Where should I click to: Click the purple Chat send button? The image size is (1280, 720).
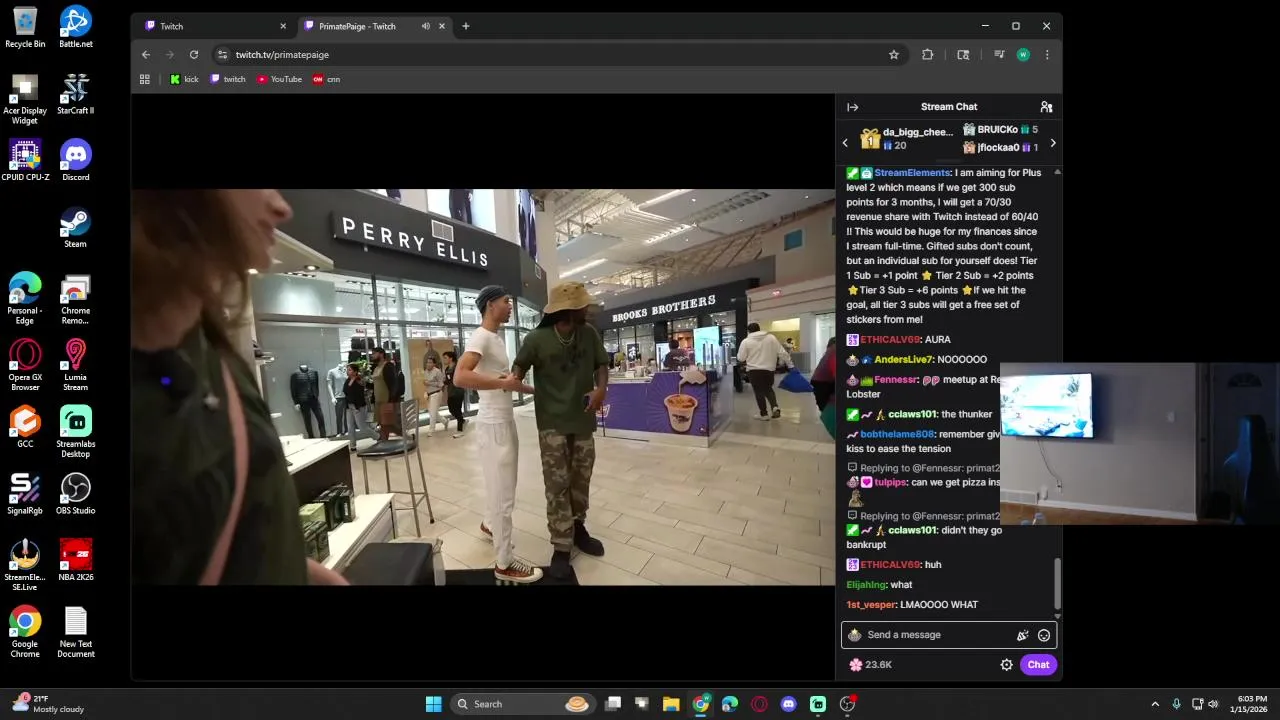(x=1038, y=665)
